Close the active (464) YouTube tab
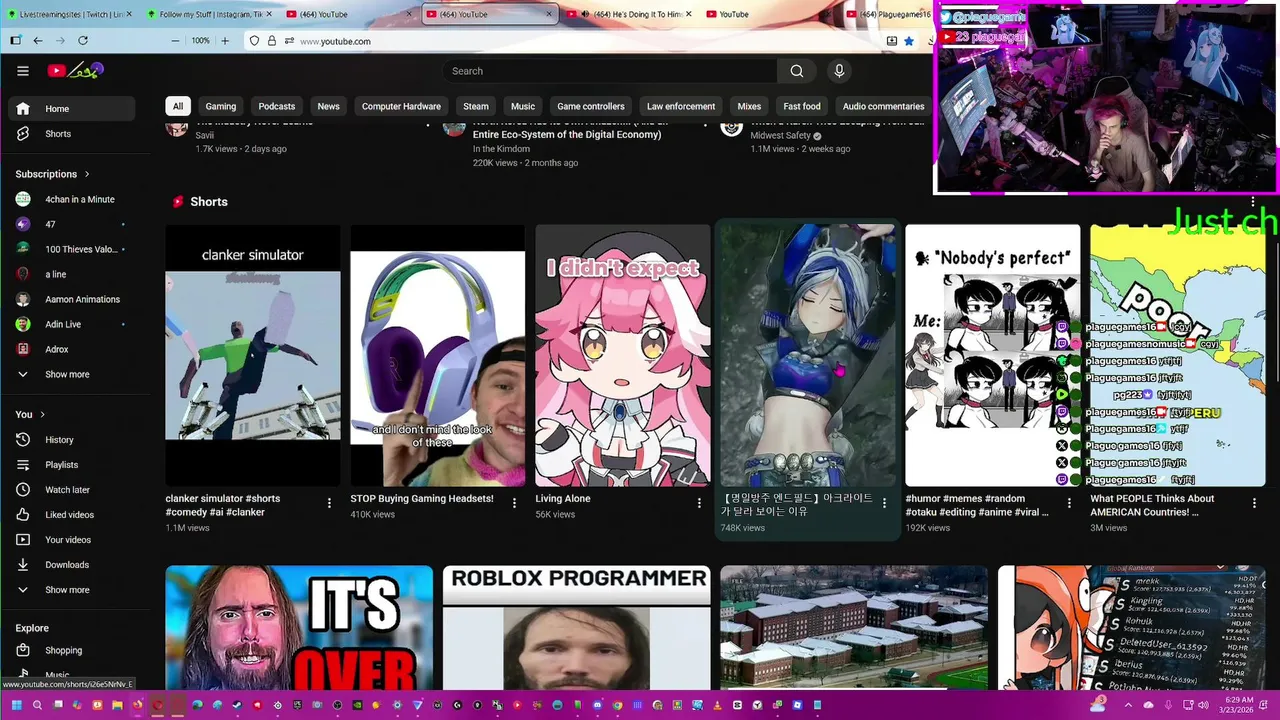Viewport: 1280px width, 720px height. tap(549, 14)
